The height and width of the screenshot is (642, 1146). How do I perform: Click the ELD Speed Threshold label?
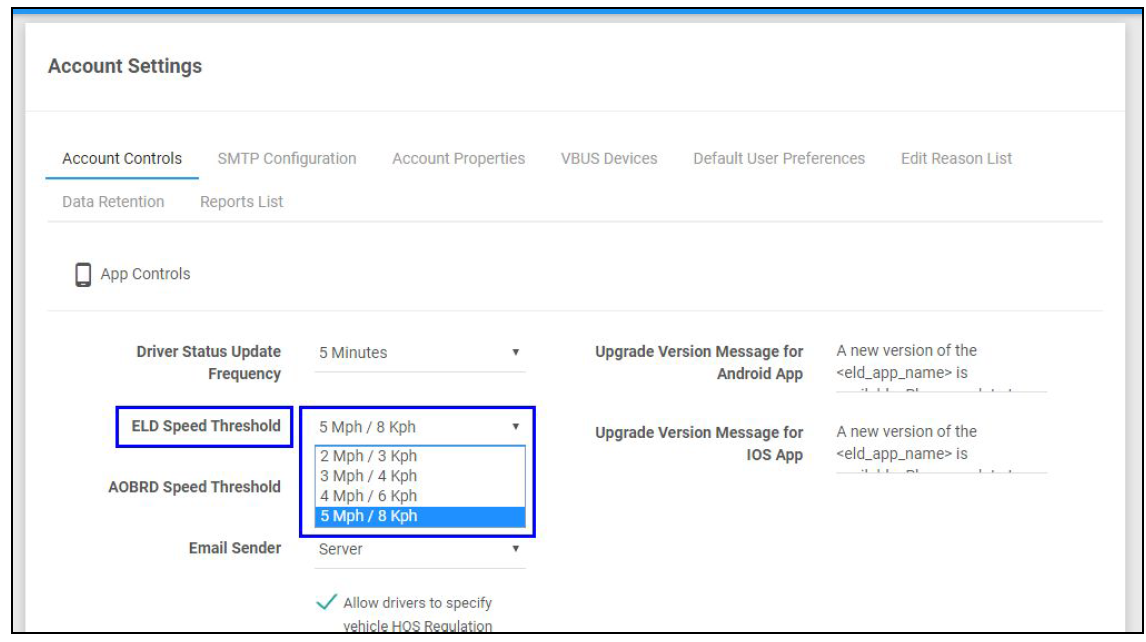pos(206,426)
